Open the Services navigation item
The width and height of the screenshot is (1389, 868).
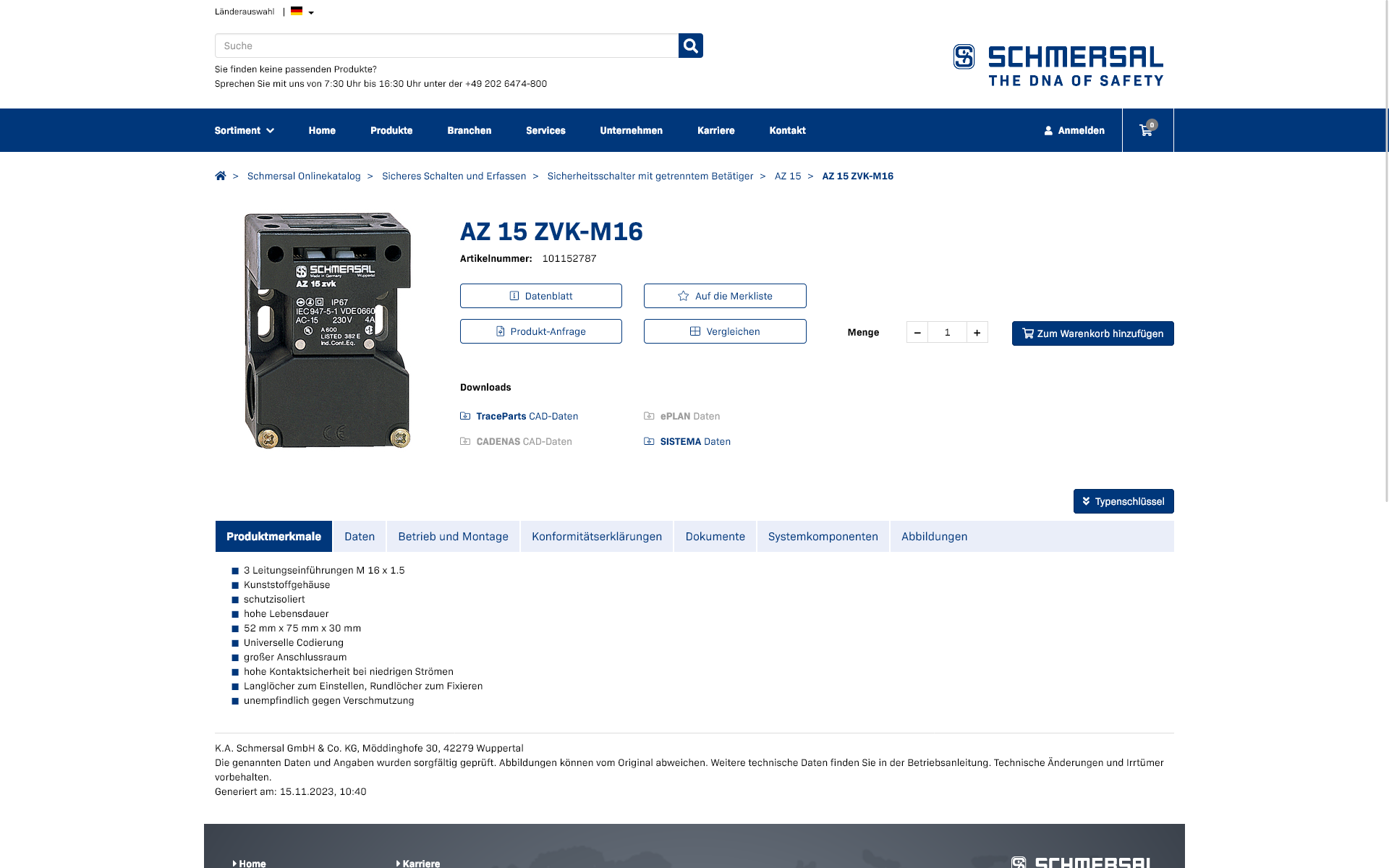pyautogui.click(x=545, y=130)
